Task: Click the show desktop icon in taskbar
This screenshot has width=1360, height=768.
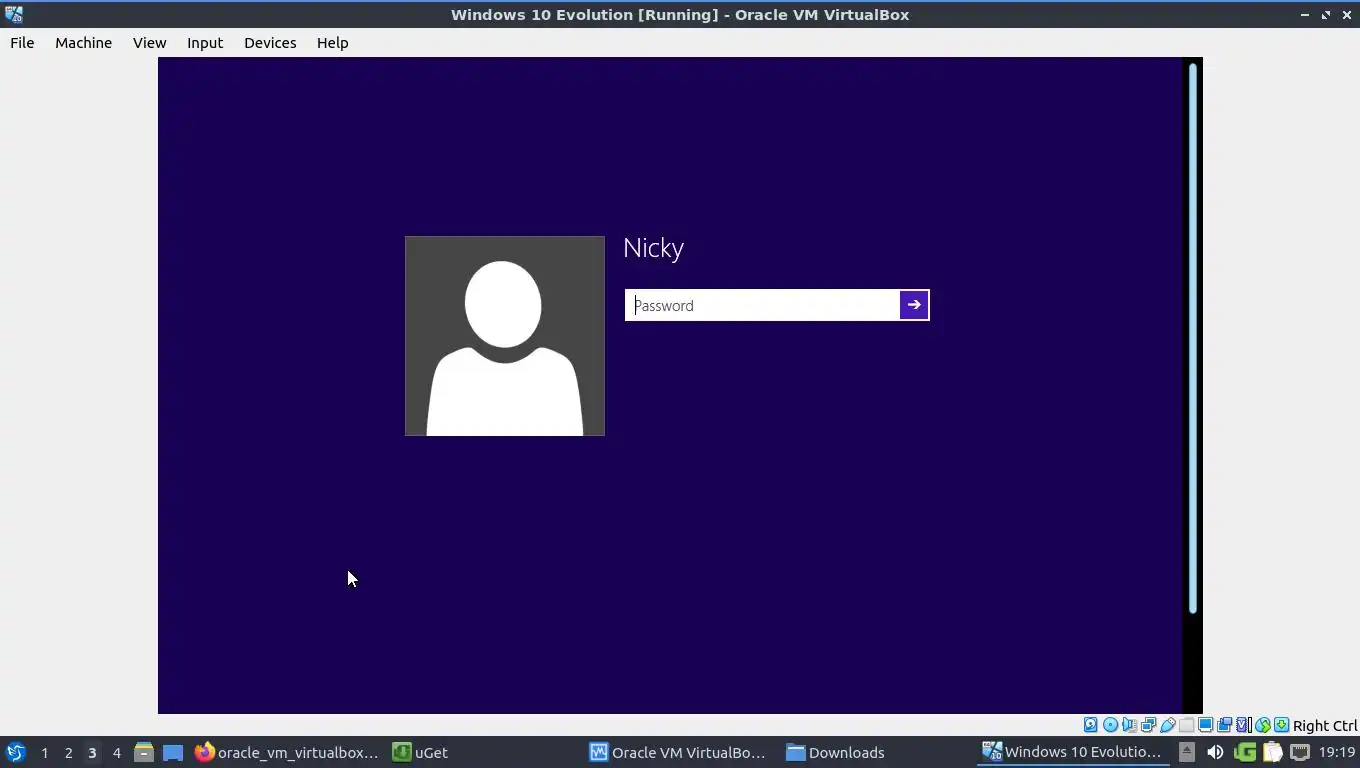Action: (x=173, y=752)
